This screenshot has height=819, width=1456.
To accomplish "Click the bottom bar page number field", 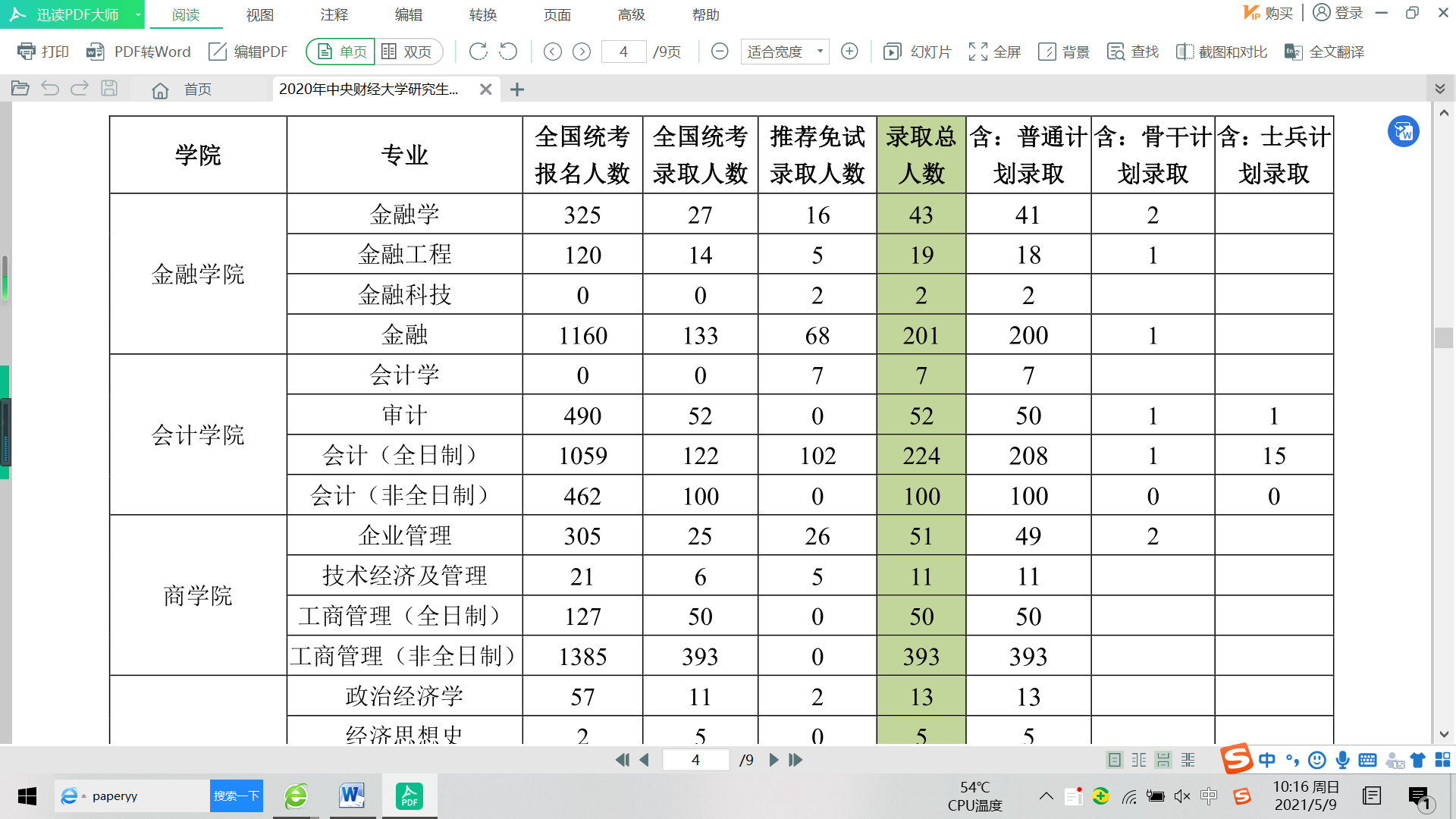I will (695, 760).
